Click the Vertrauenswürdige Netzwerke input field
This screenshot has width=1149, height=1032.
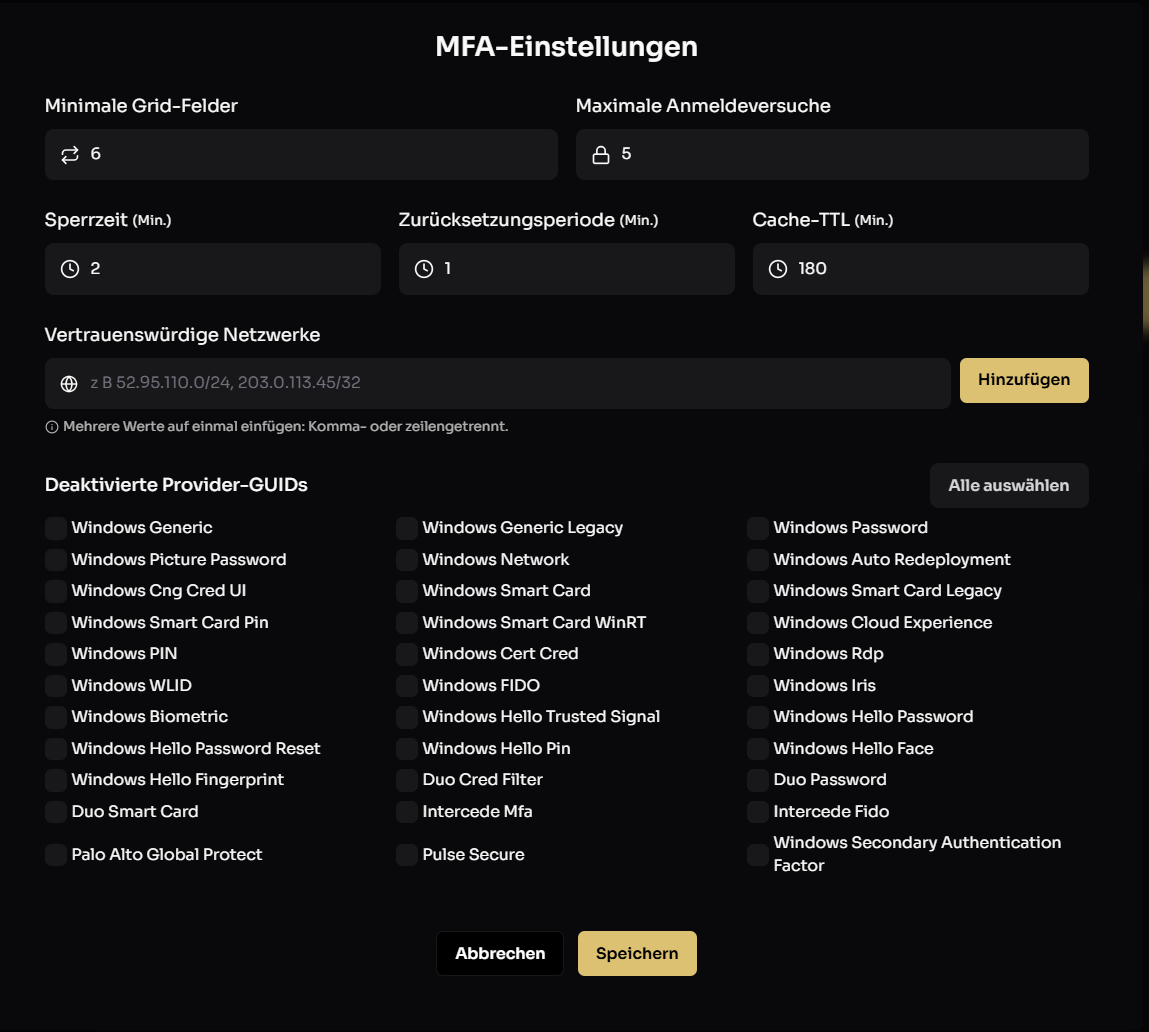[498, 383]
